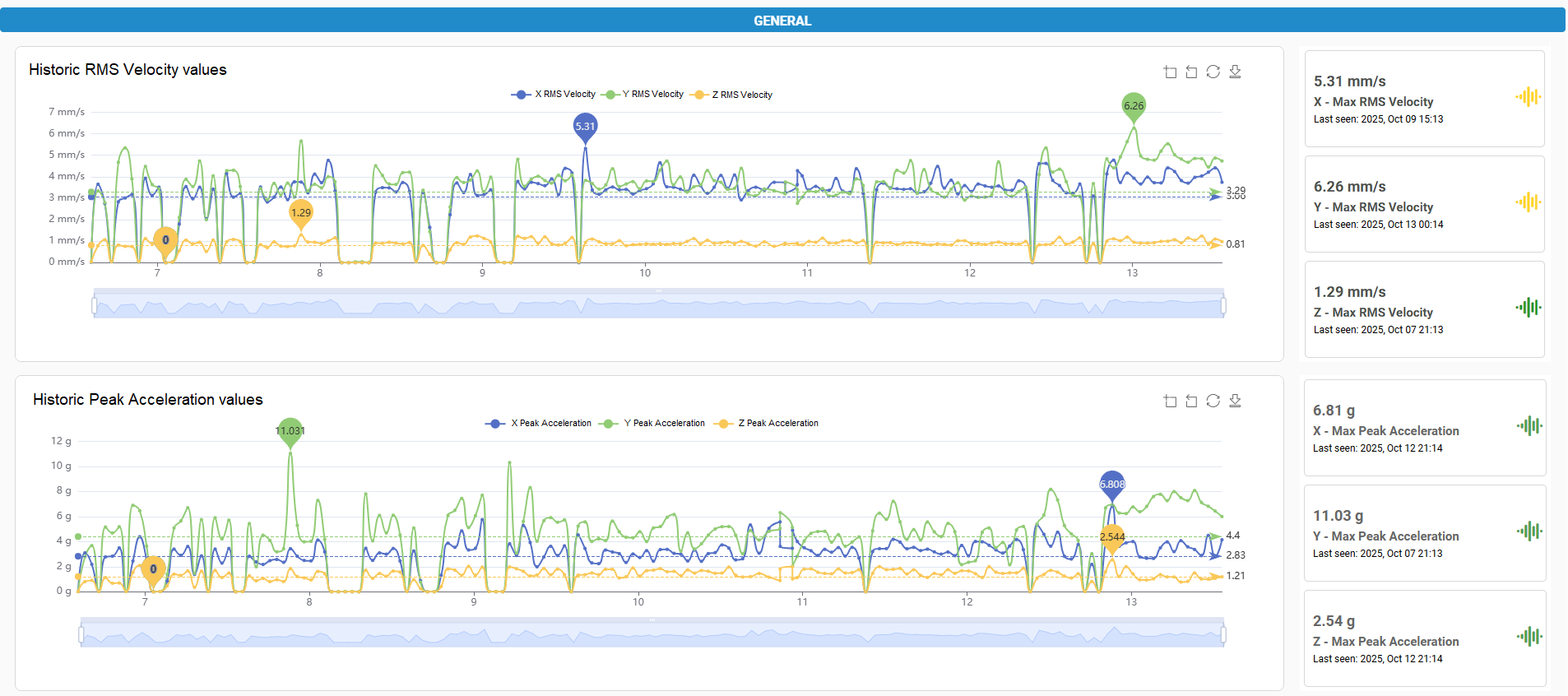
Task: Restore the RMS Velocity chart view
Action: [1213, 72]
